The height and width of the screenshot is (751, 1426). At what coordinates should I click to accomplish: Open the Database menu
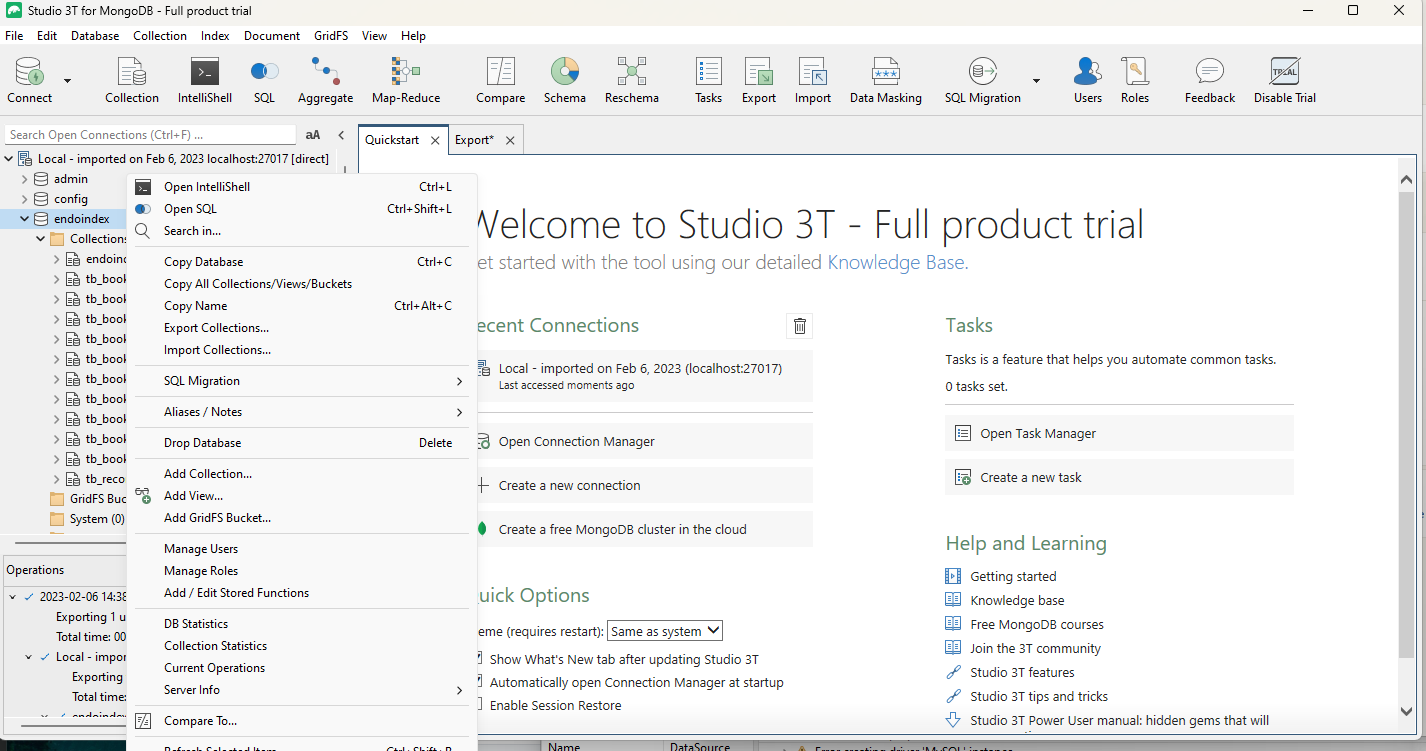(x=95, y=36)
